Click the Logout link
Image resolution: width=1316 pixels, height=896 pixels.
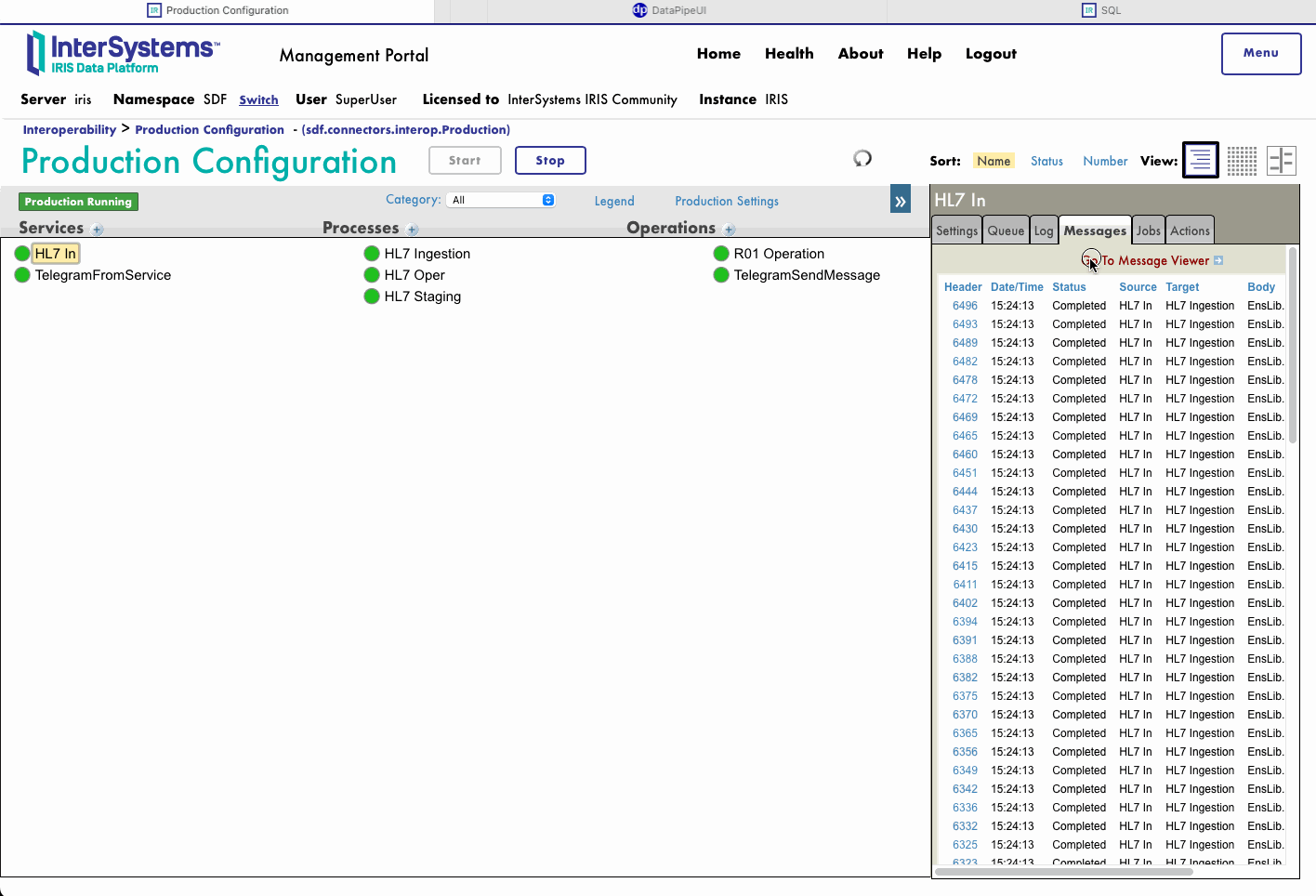click(991, 54)
